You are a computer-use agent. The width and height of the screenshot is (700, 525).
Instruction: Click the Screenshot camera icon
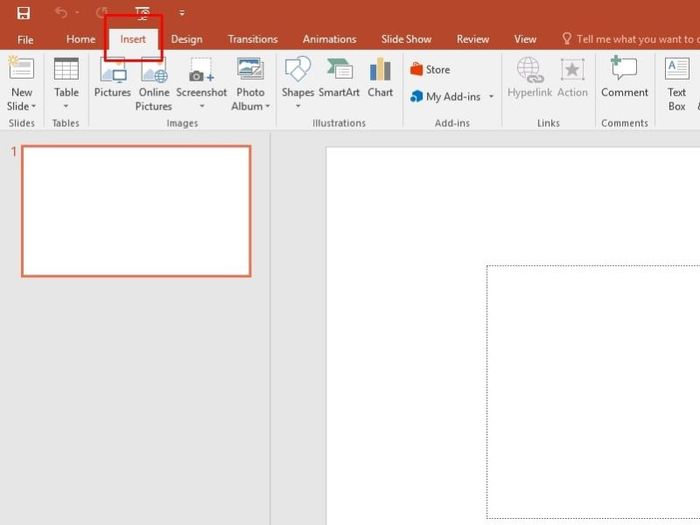(x=201, y=70)
